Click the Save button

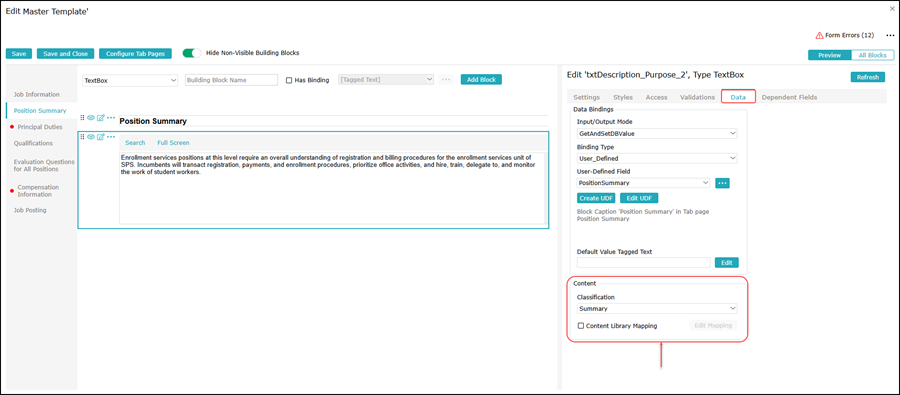(19, 53)
